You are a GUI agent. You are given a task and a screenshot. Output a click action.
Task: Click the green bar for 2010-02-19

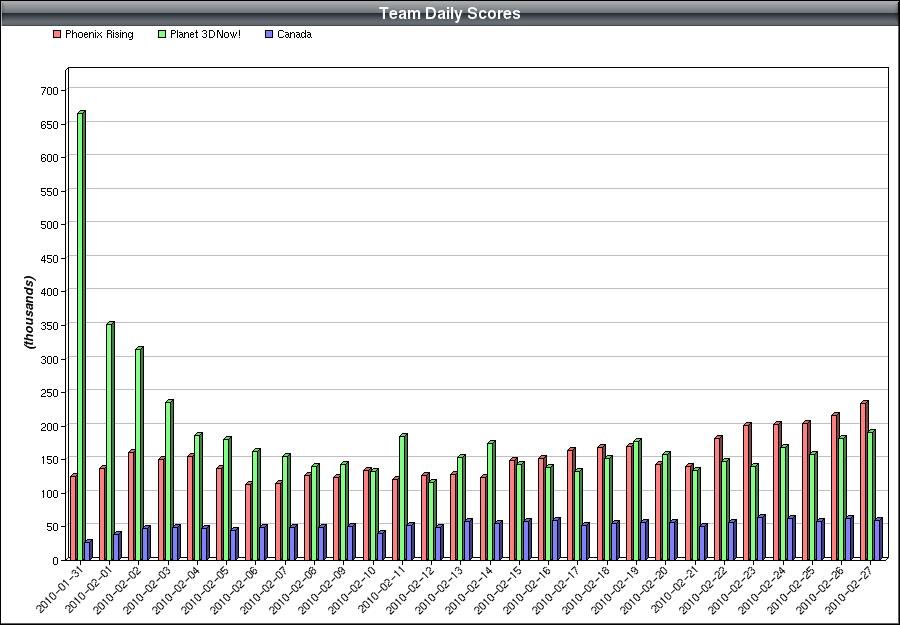tap(637, 499)
